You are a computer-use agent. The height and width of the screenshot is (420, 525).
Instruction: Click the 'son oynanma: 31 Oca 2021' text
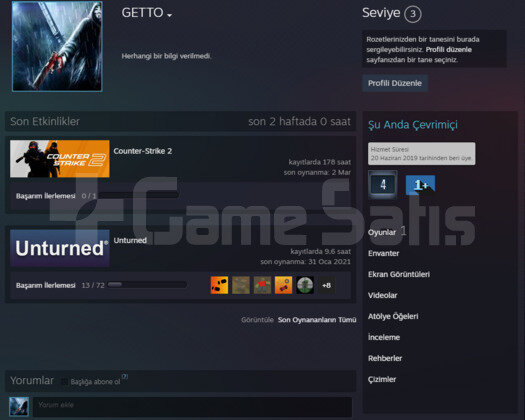point(306,262)
